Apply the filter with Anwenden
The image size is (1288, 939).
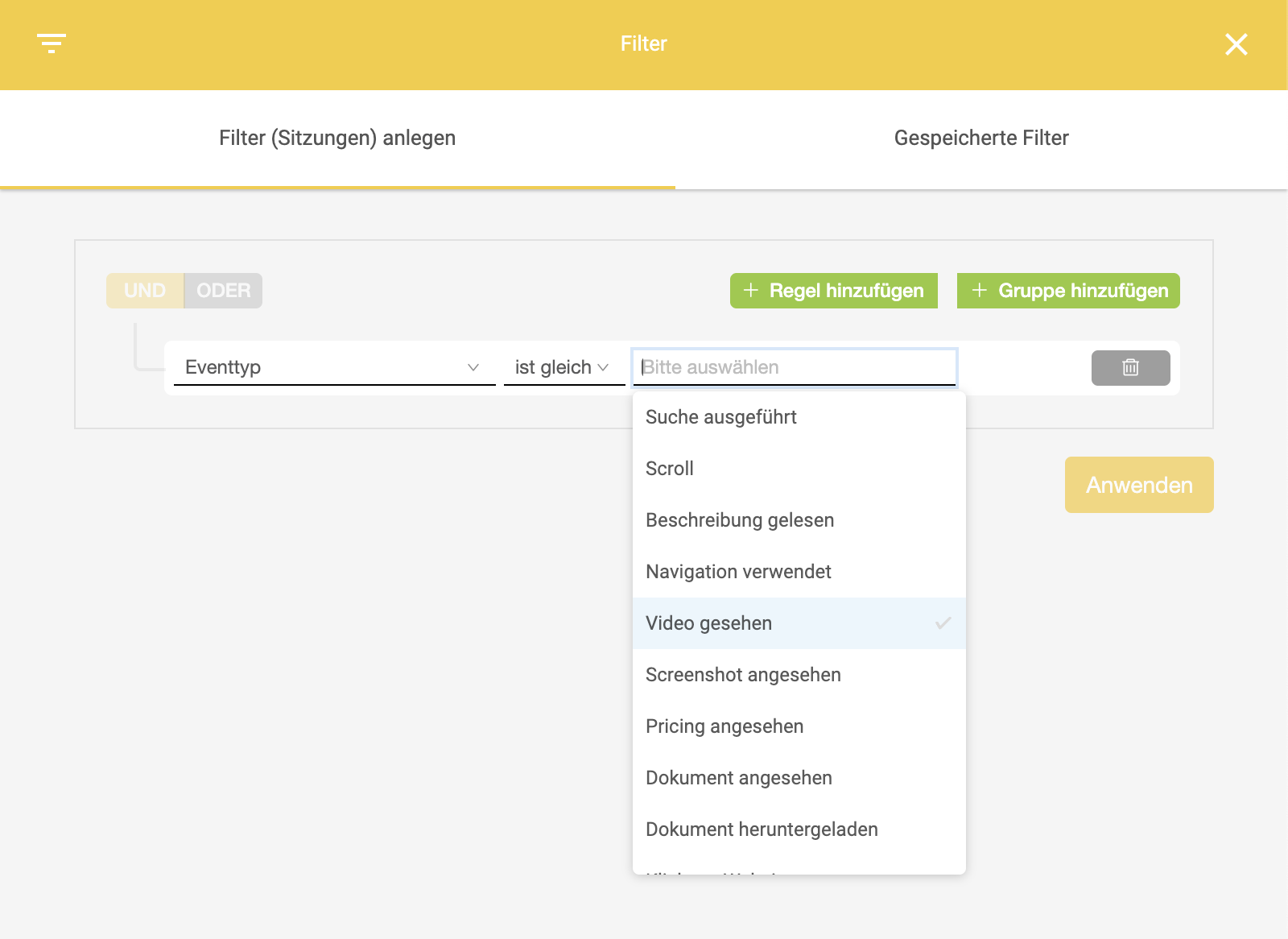(1139, 485)
